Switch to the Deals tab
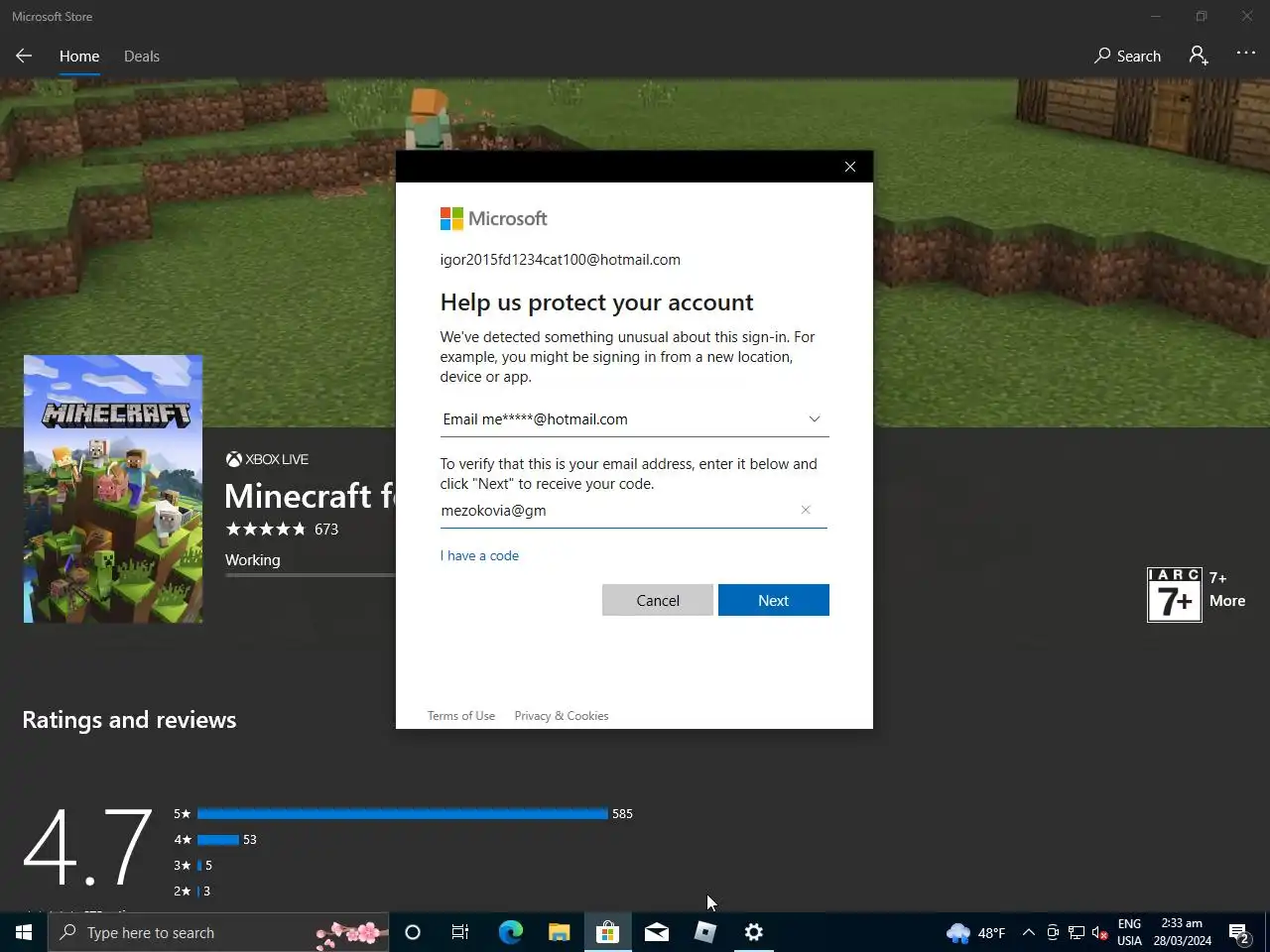This screenshot has width=1270, height=952. pyautogui.click(x=142, y=57)
